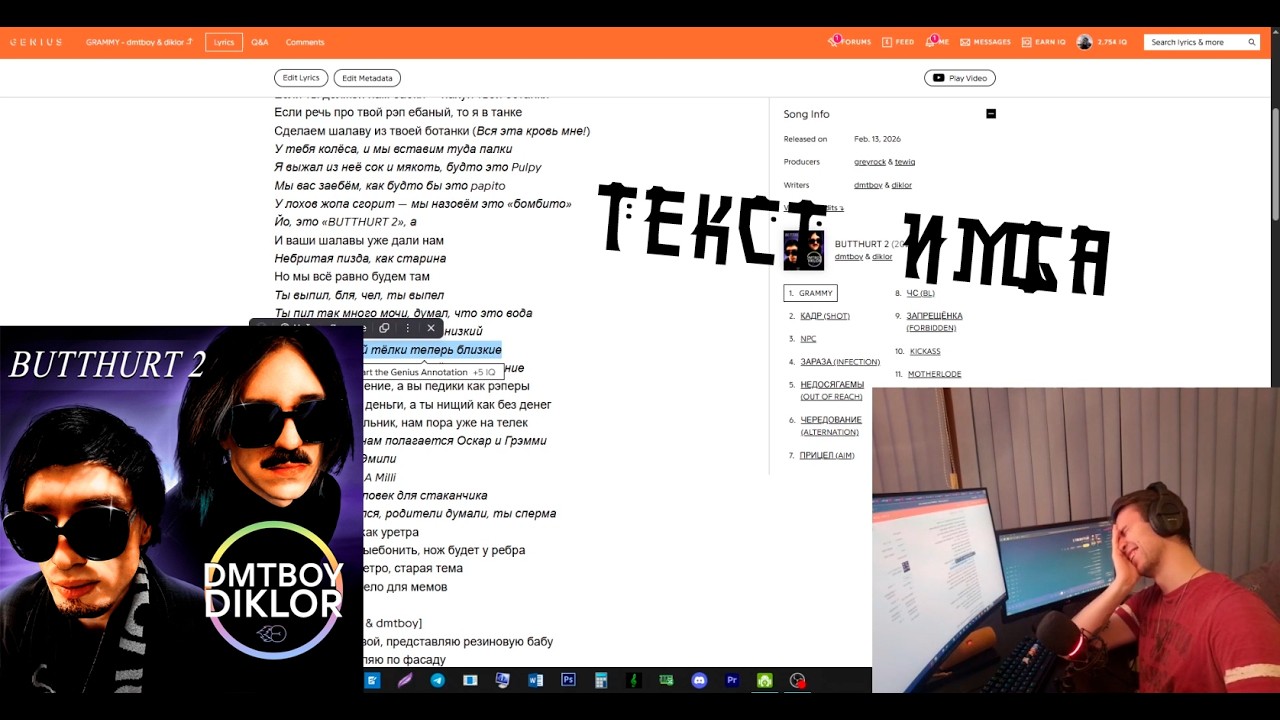Open Premiere Pro from the taskbar
Viewport: 1280px width, 720px height.
[732, 680]
